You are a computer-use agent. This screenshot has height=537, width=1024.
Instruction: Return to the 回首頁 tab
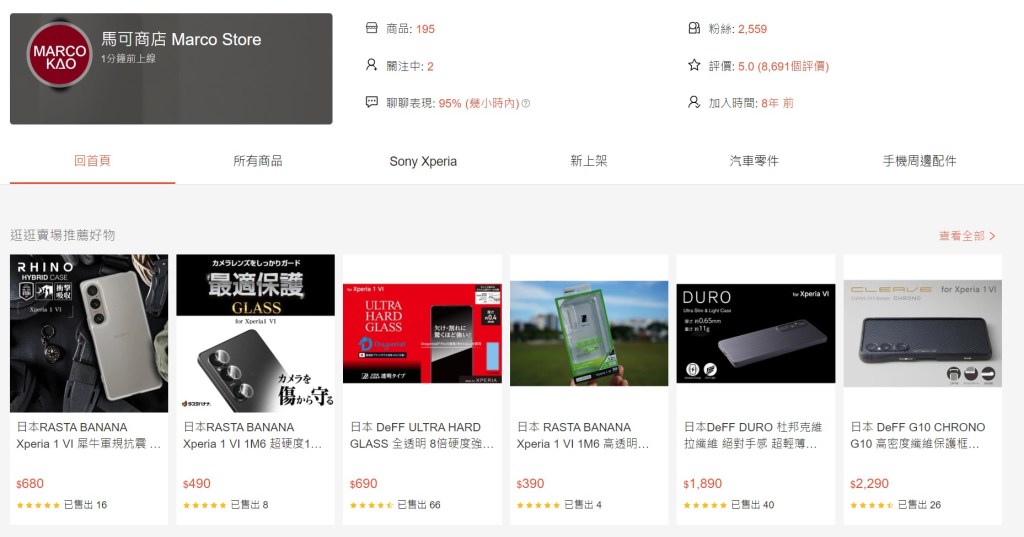coord(92,161)
